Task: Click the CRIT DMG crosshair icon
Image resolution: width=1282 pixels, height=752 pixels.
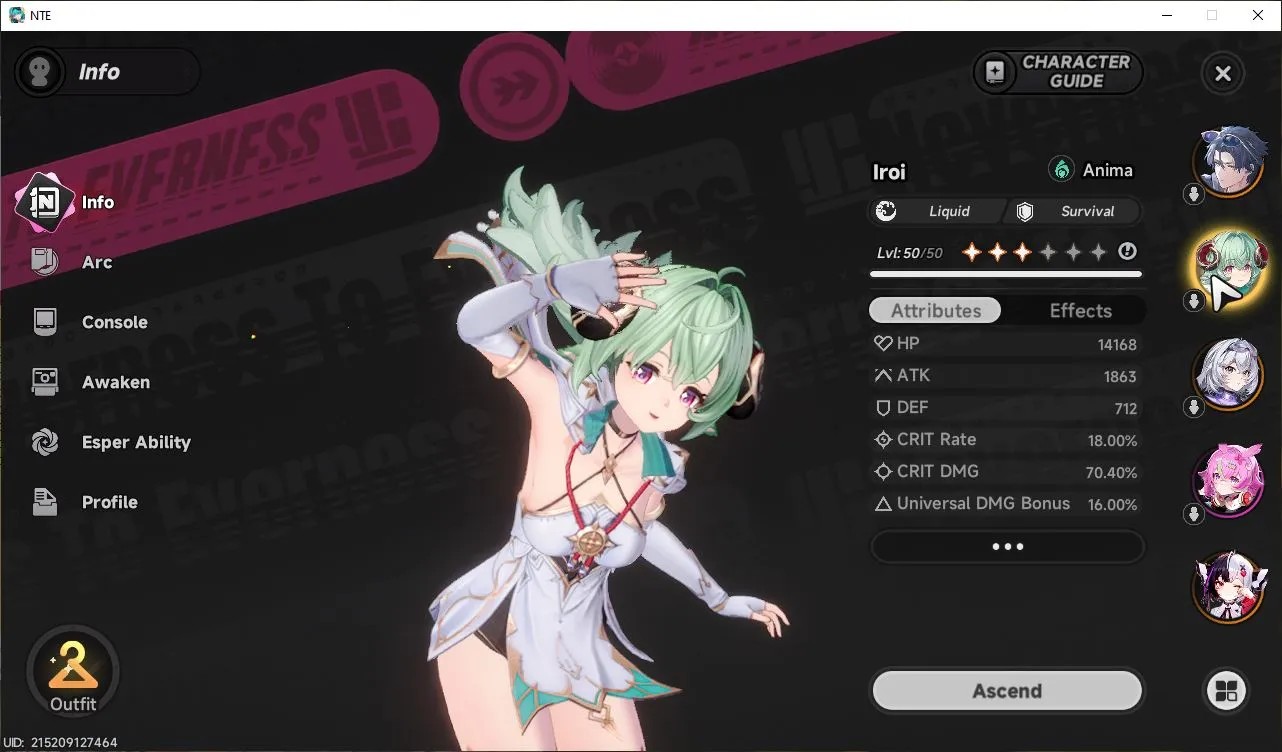Action: point(883,472)
